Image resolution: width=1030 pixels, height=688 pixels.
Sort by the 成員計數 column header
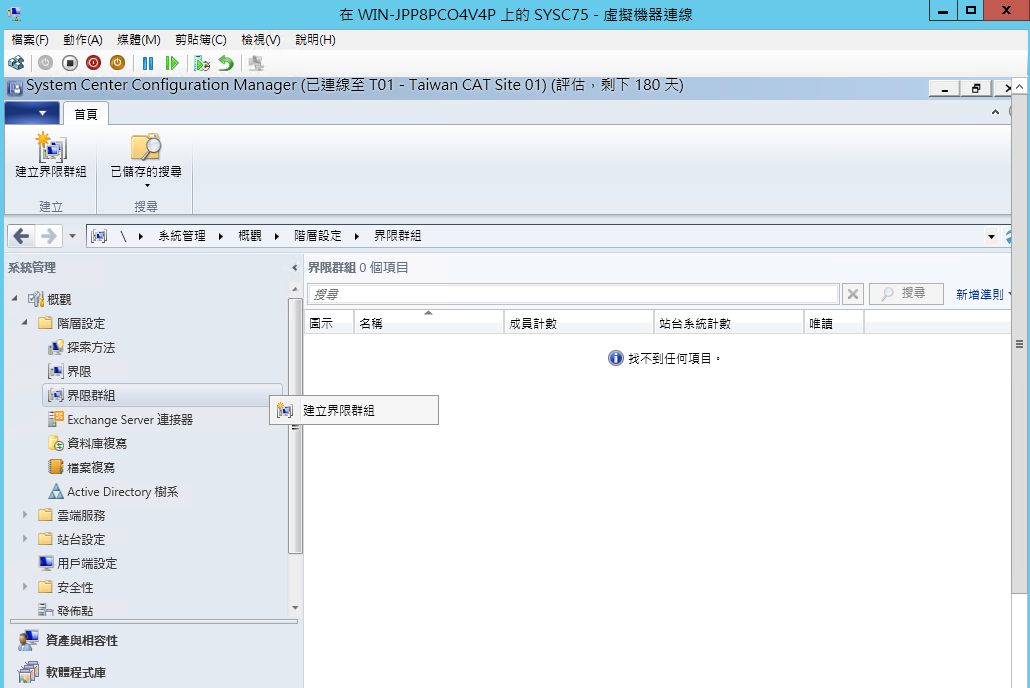579,323
